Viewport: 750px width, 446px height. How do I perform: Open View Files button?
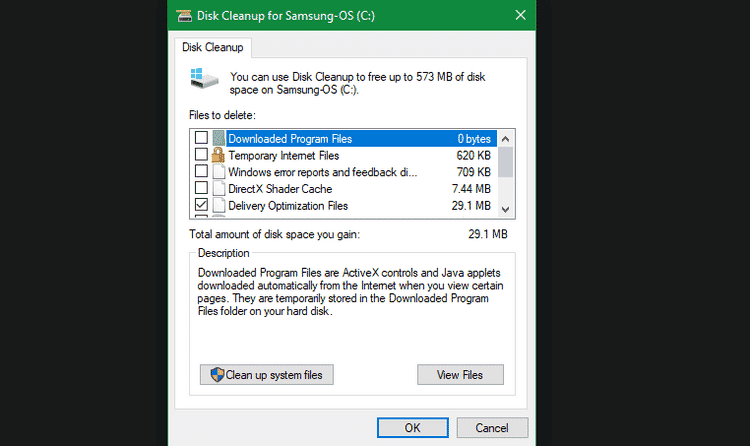point(460,375)
